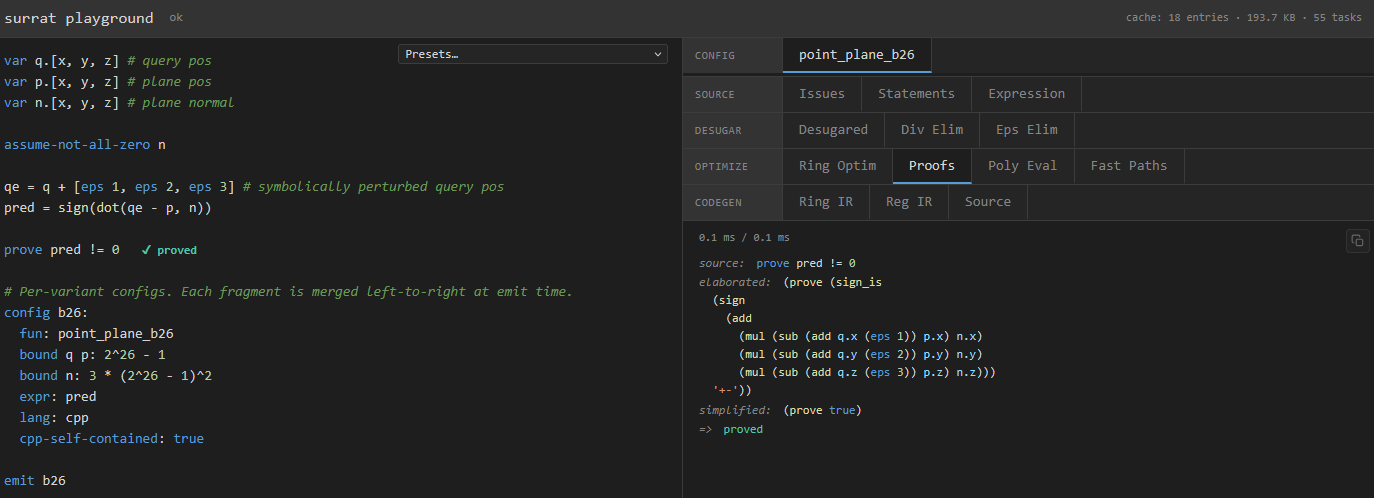Image resolution: width=1374 pixels, height=498 pixels.
Task: Switch to the Eps Elim tab
Action: (x=1027, y=130)
